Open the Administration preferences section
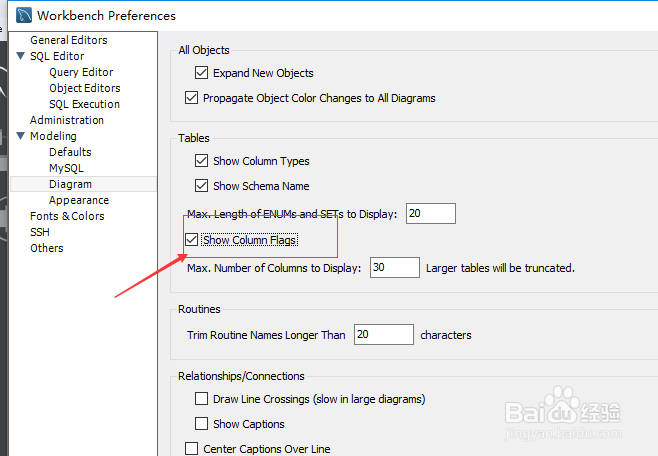 (67, 120)
